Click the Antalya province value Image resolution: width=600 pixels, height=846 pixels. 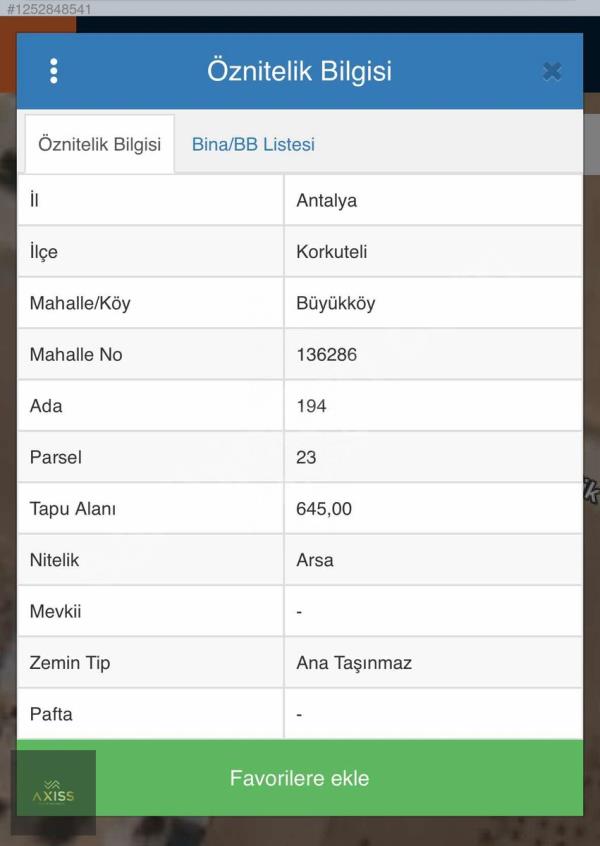click(x=327, y=200)
